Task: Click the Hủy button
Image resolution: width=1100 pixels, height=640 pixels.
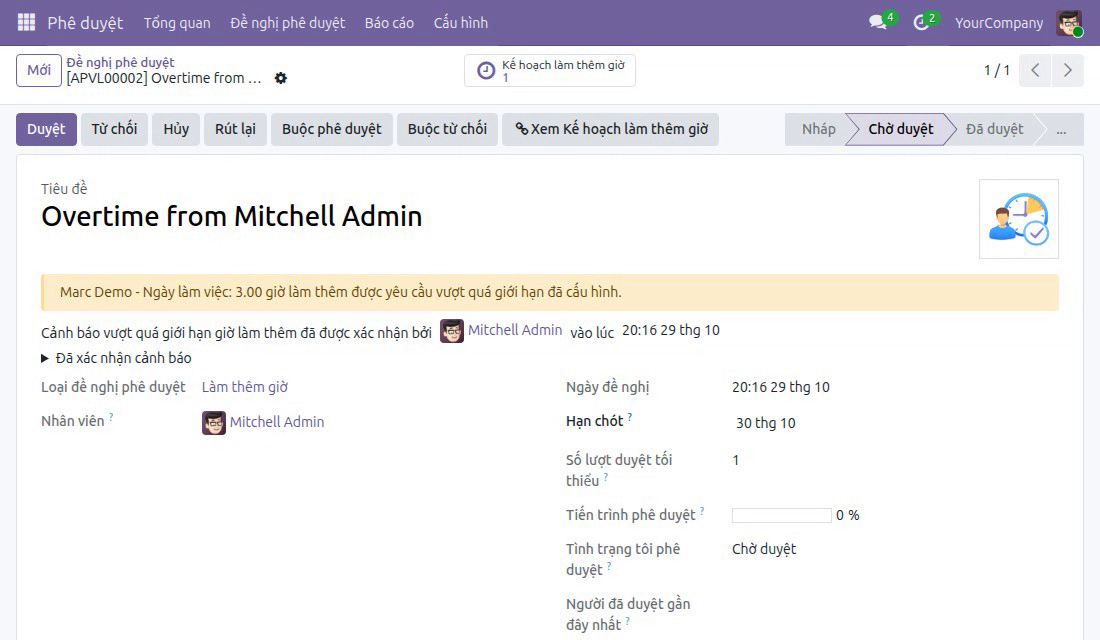Action: point(176,129)
